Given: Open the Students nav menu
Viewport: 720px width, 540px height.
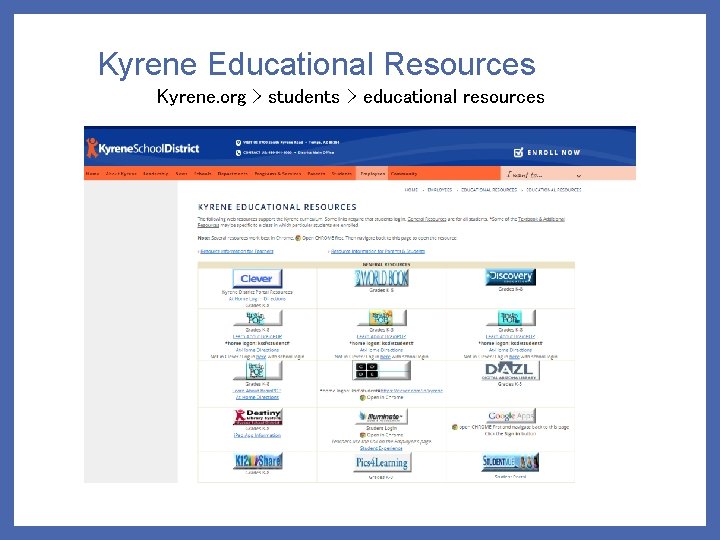Looking at the screenshot, I should 342,174.
